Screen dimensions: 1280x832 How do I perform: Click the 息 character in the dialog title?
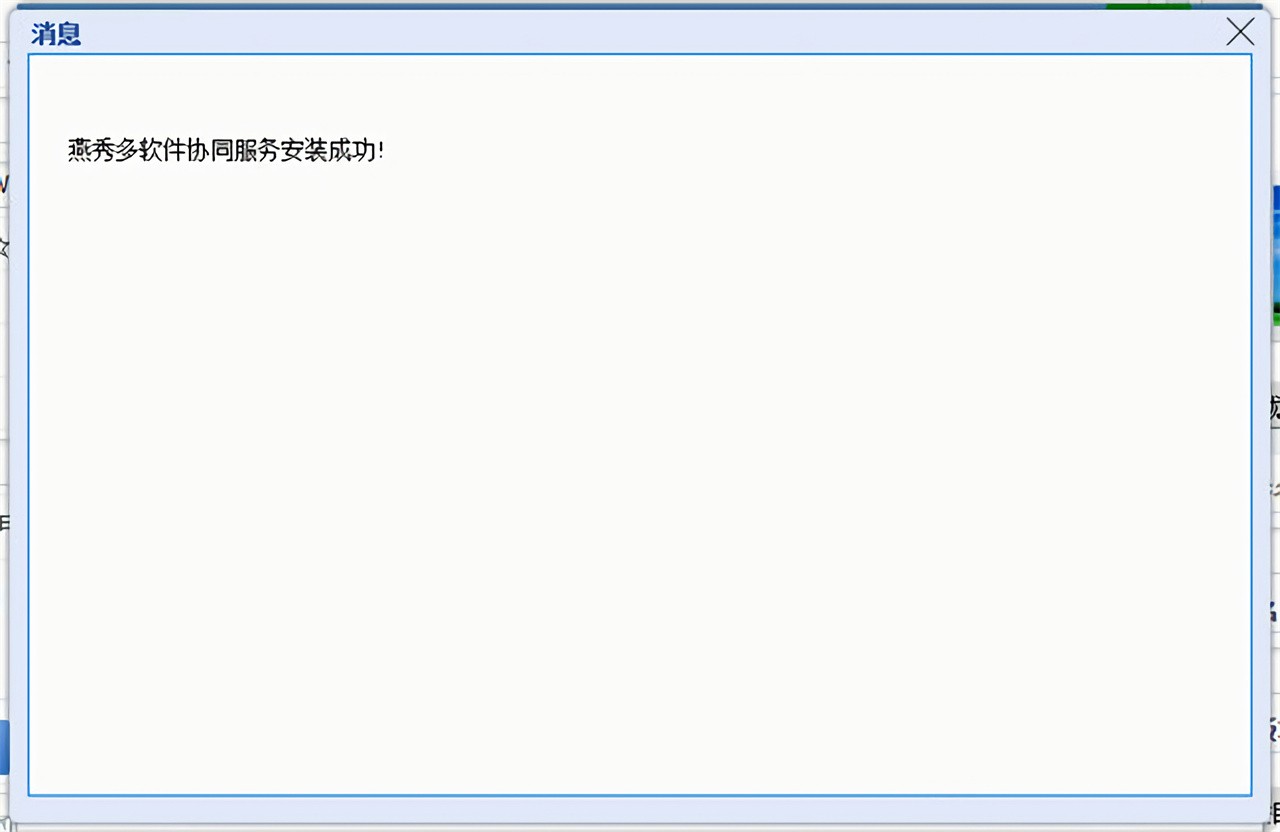tap(69, 34)
